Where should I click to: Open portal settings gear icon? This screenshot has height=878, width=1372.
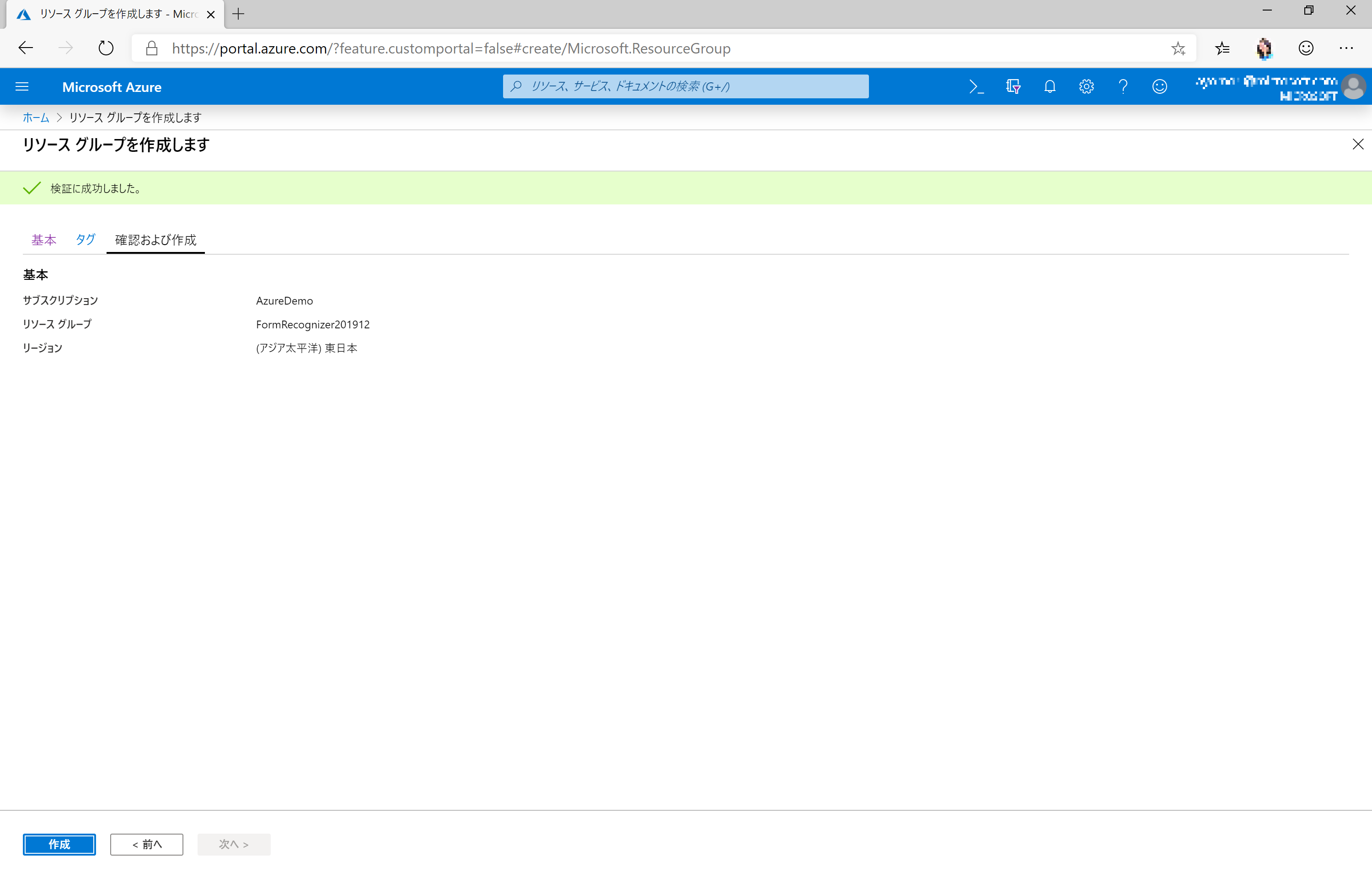coord(1086,87)
